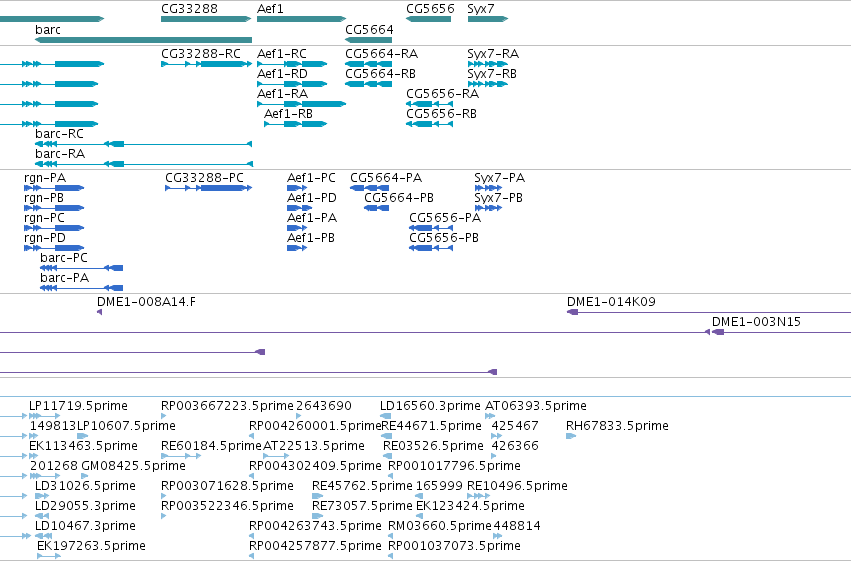This screenshot has width=851, height=561.
Task: Select EST RE44671.5prime
Action: (x=431, y=426)
